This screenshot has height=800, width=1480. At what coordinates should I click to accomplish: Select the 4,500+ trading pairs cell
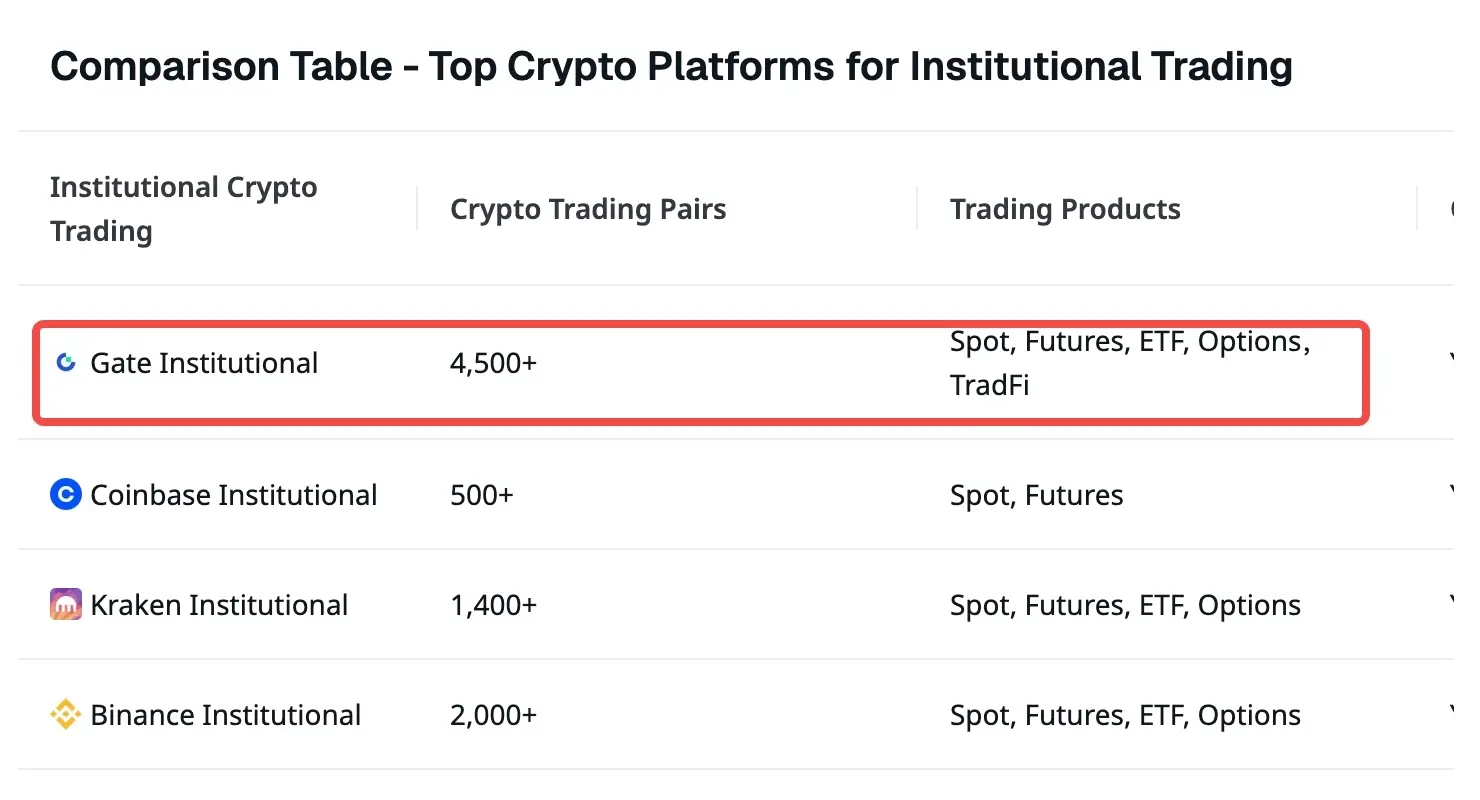(x=493, y=363)
